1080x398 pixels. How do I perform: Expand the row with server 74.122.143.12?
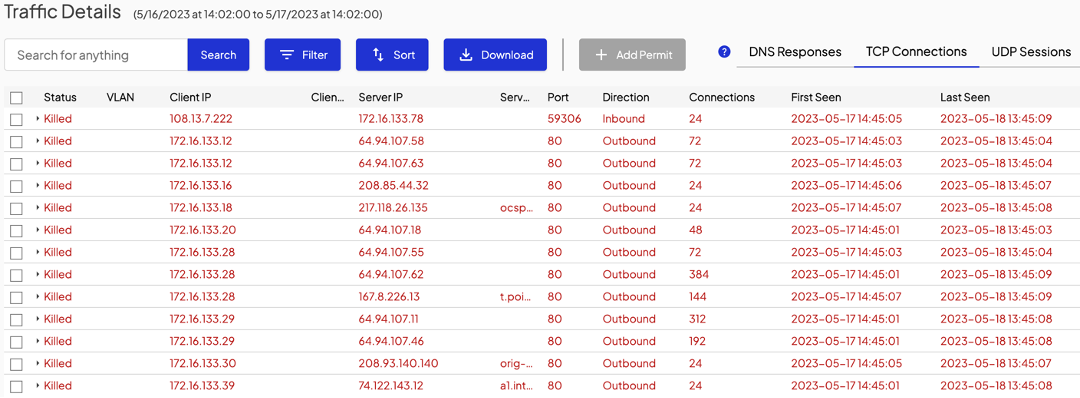point(37,386)
